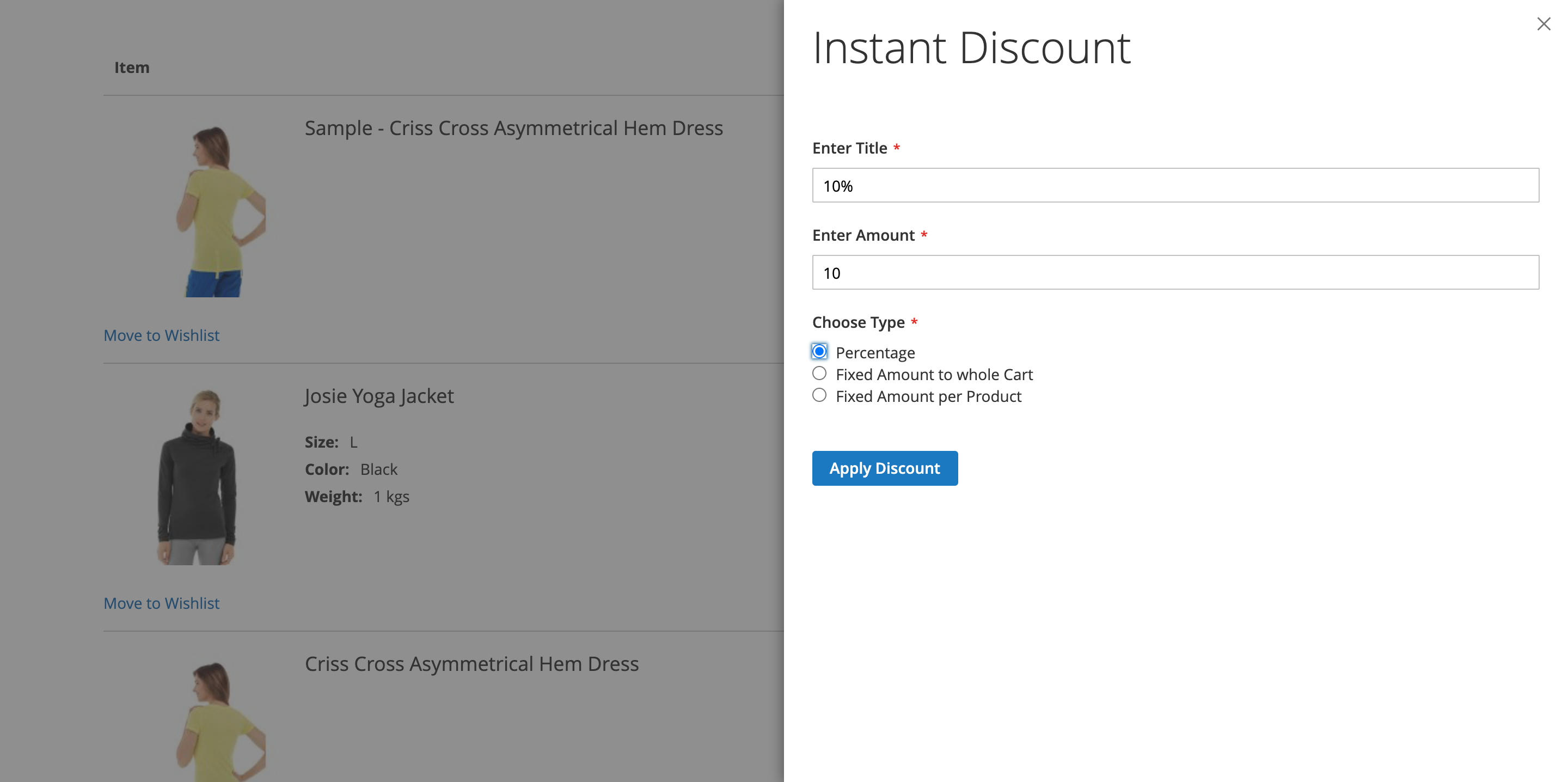Screen dimensions: 1568x782
Task: Pick Fixed Amount per Product option
Action: point(819,395)
